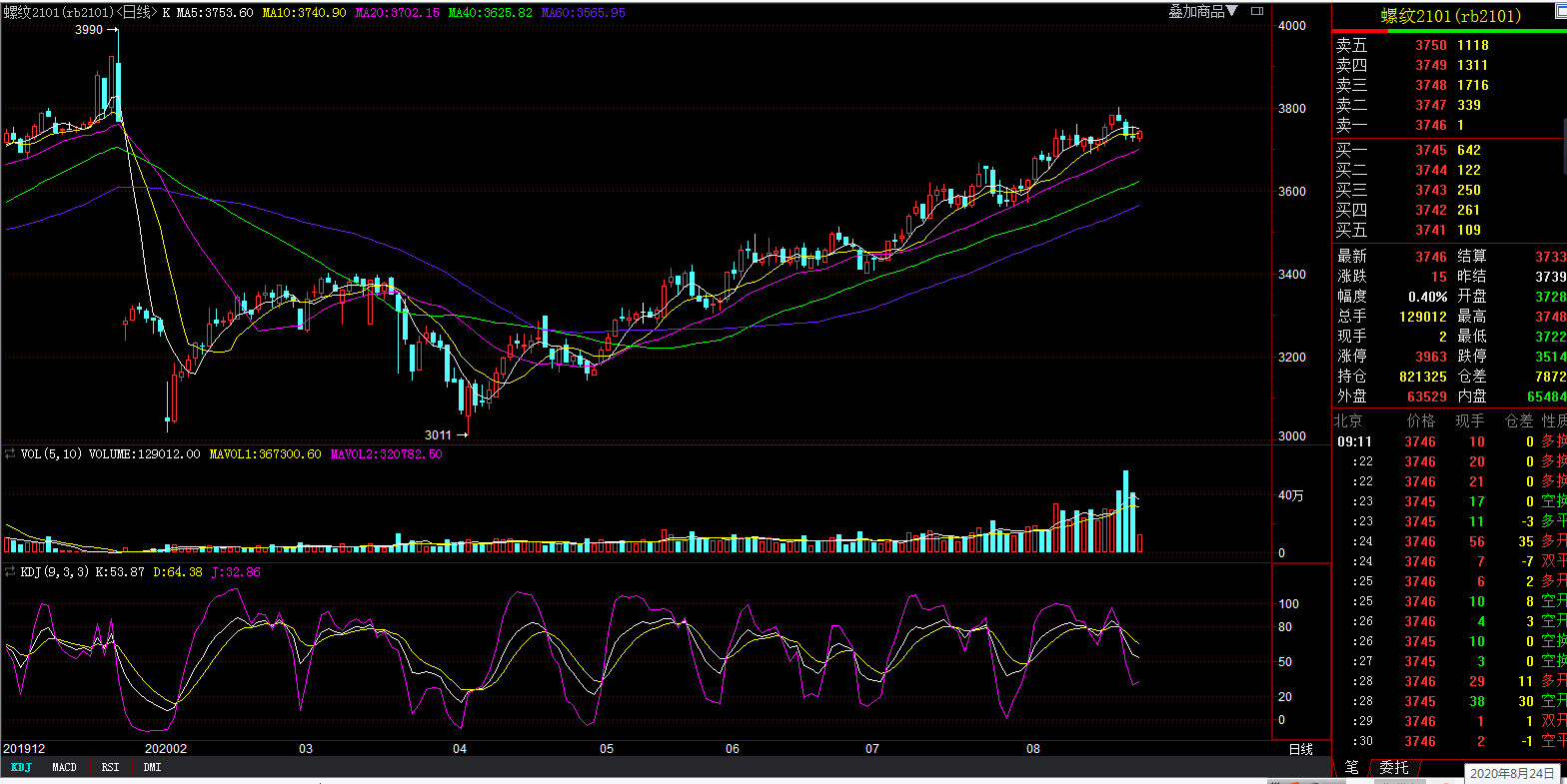
Task: Click the MA10:3740.90 label
Action: [x=305, y=12]
